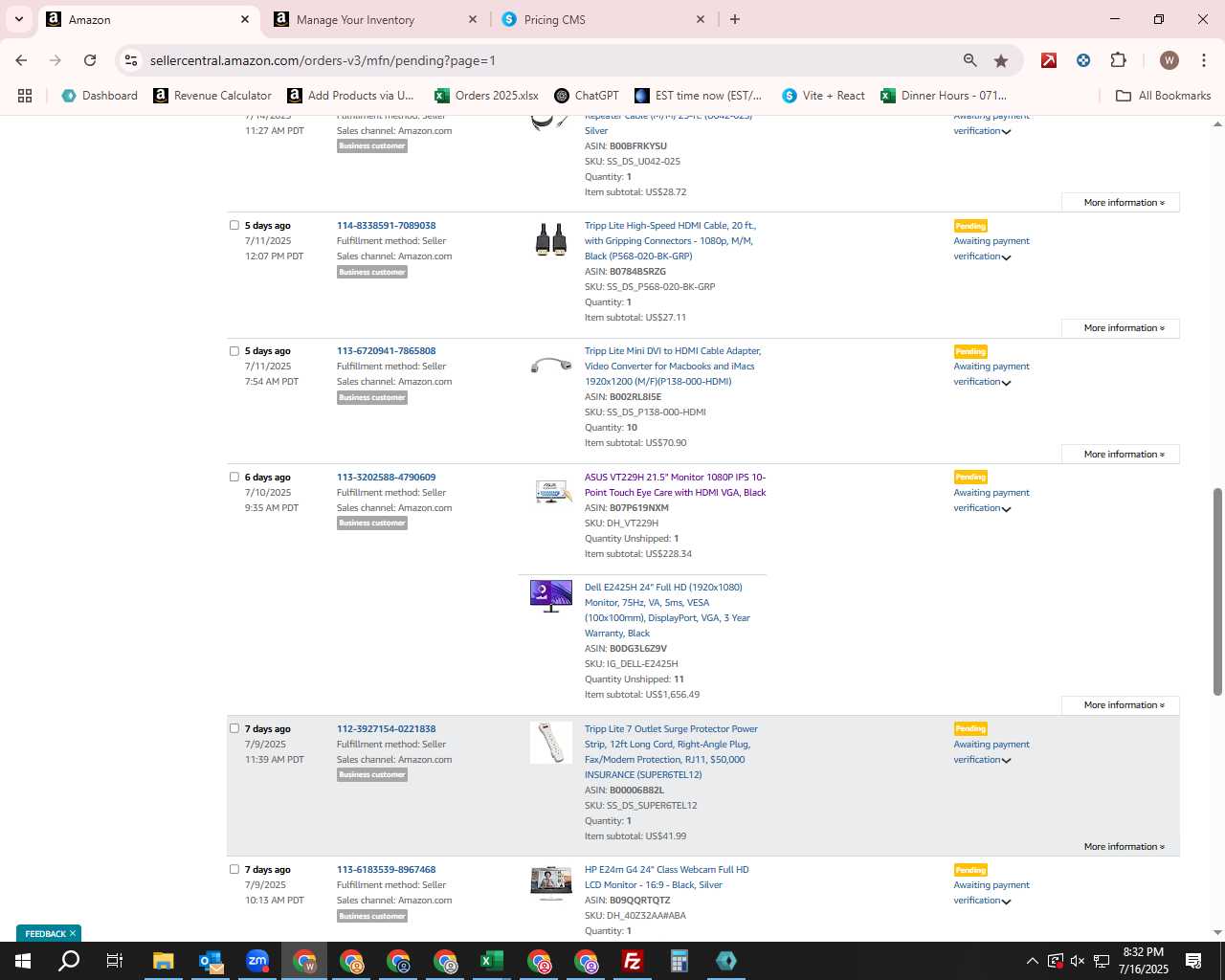The width and height of the screenshot is (1225, 980).
Task: Select checkbox for order 114-8338591-7089038
Action: coord(234,226)
